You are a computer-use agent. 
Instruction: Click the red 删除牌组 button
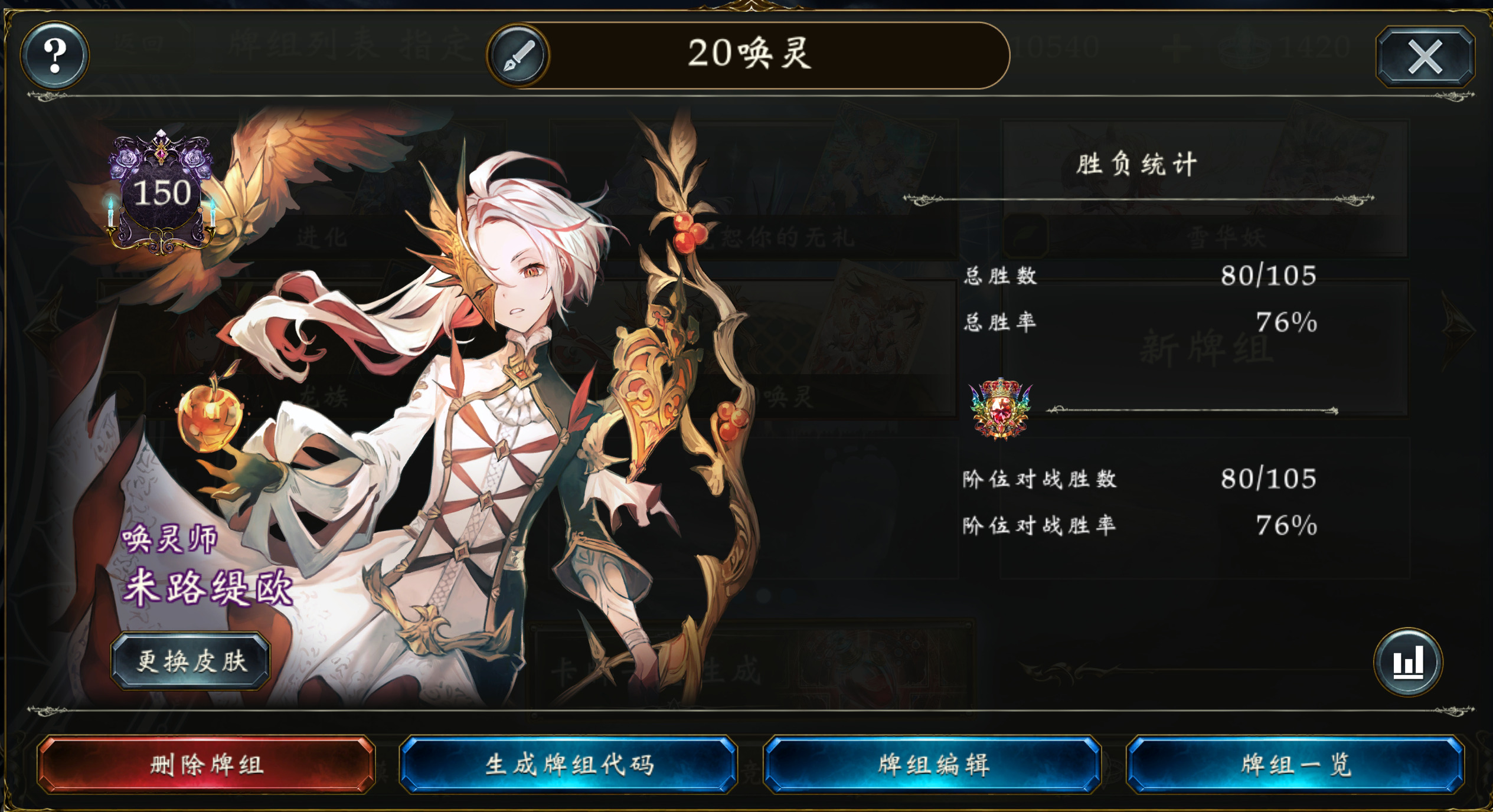pyautogui.click(x=206, y=765)
